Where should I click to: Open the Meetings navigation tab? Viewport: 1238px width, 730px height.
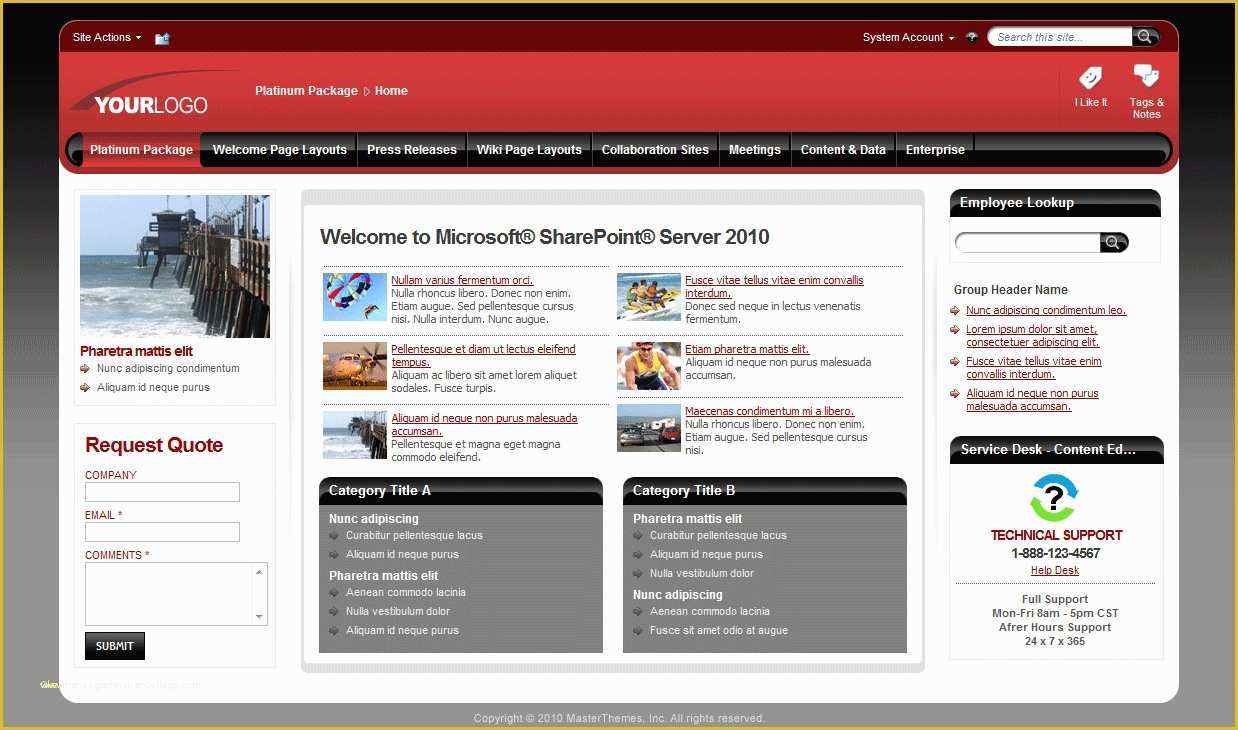(x=755, y=150)
